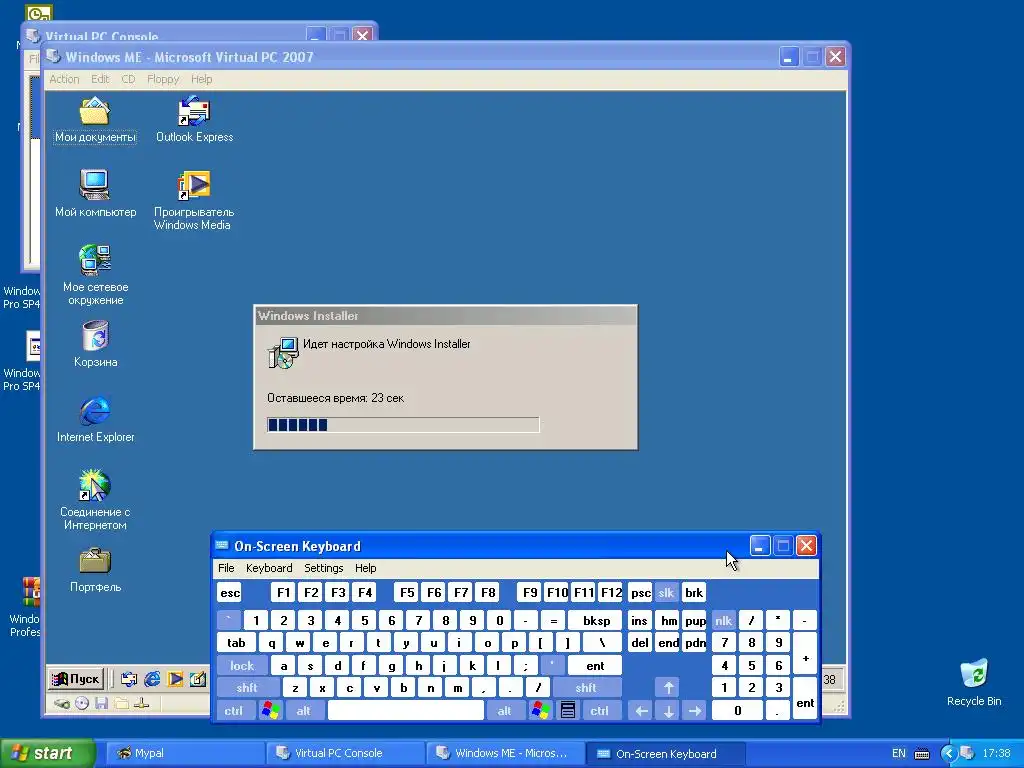Click the F5 function key
The width and height of the screenshot is (1024, 768).
pos(407,593)
